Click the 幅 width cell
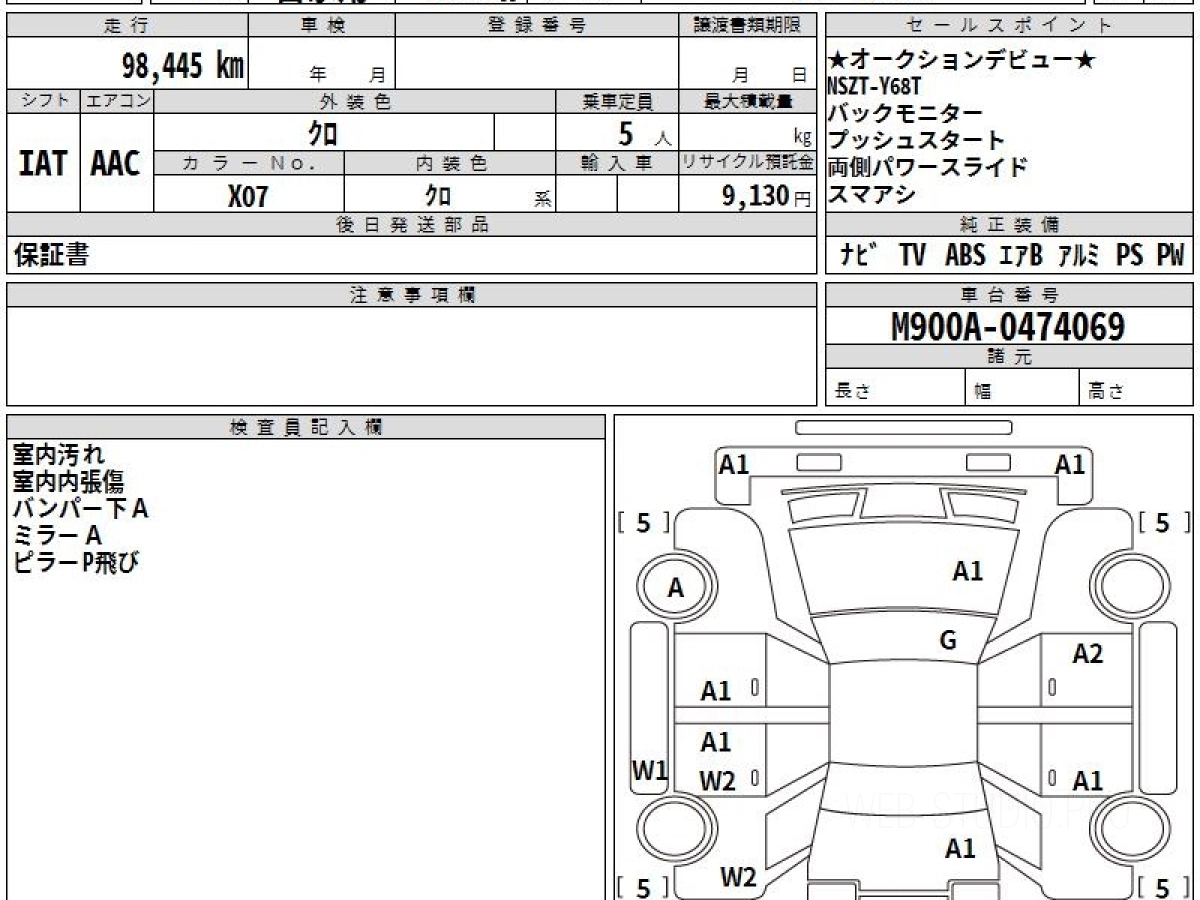1200x900 pixels. (1022, 388)
